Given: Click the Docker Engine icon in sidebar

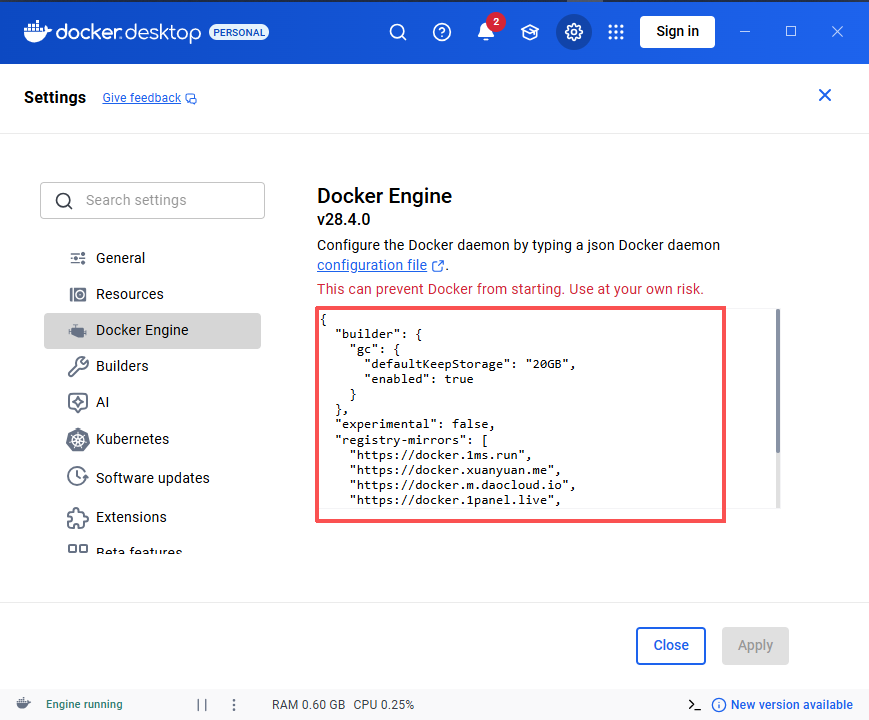Looking at the screenshot, I should (78, 331).
